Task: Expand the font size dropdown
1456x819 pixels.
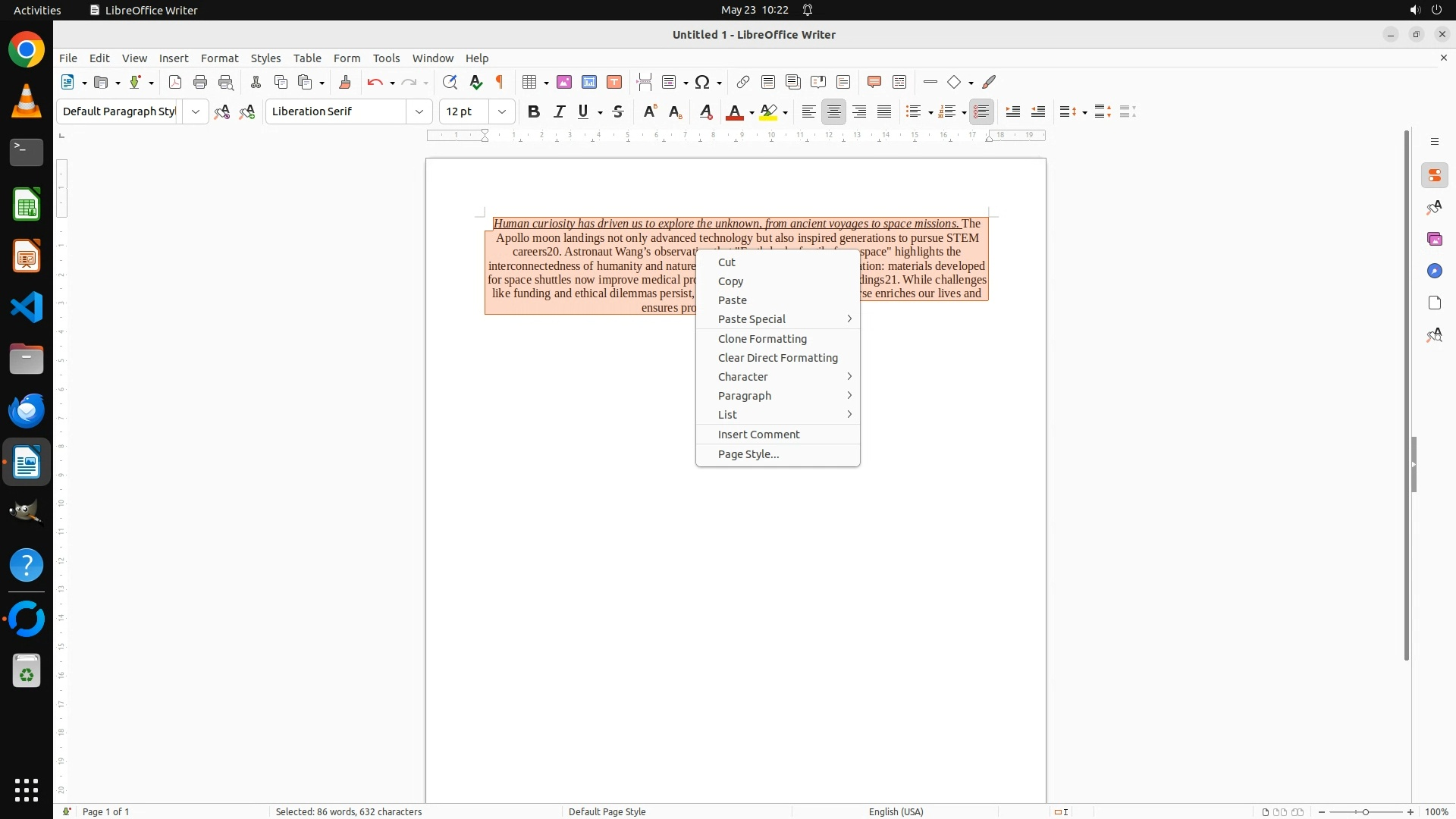Action: (501, 111)
